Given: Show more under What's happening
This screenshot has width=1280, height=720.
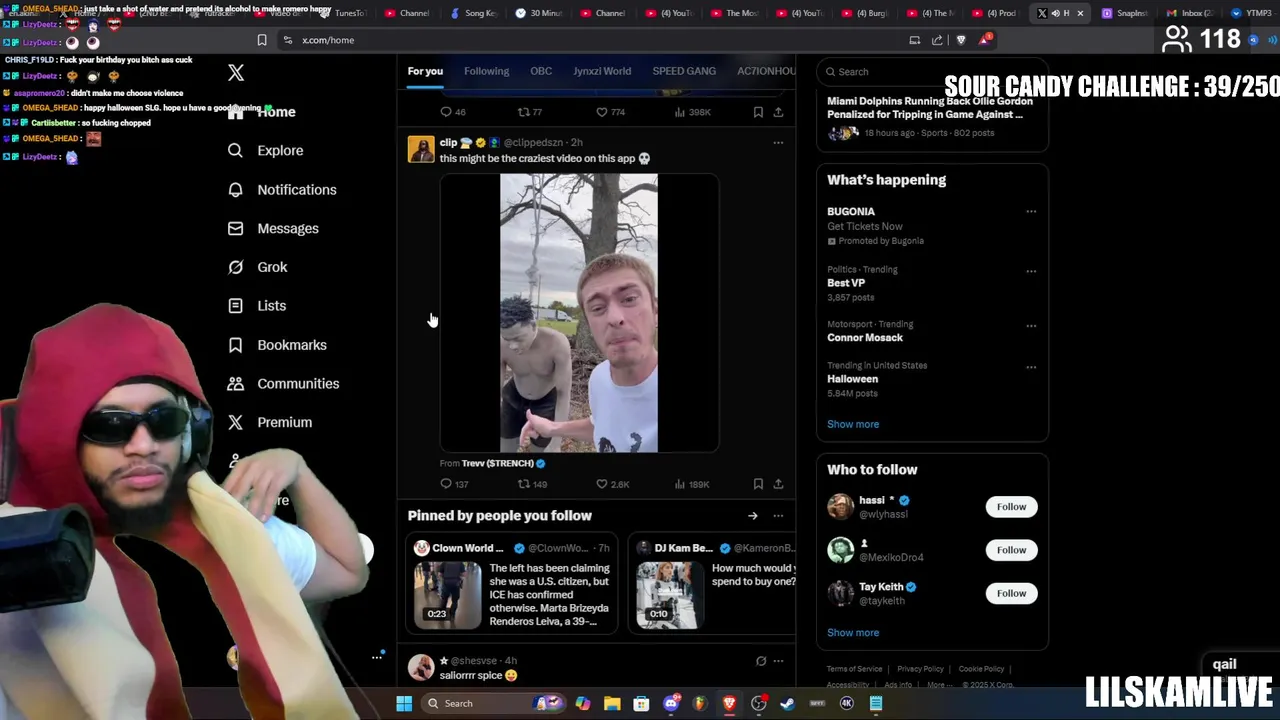Looking at the screenshot, I should (853, 424).
